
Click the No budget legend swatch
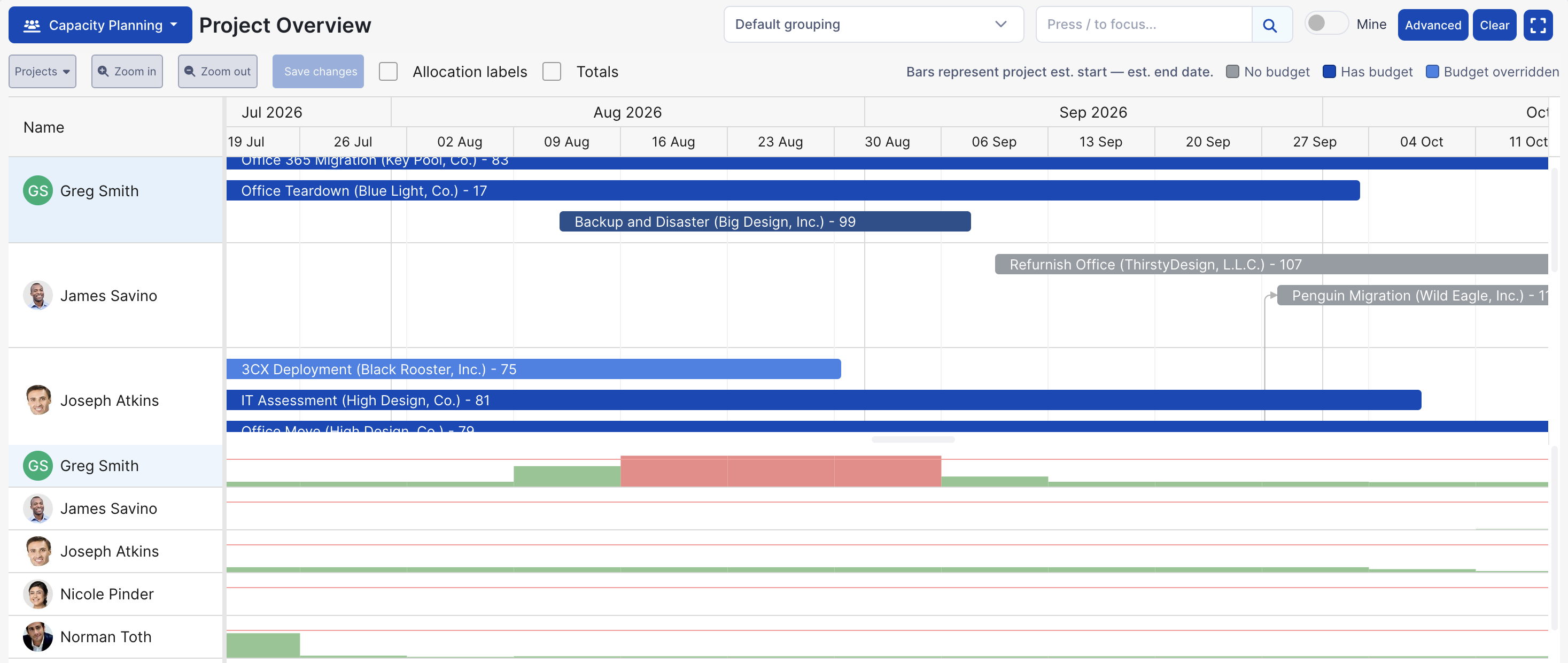(x=1232, y=71)
